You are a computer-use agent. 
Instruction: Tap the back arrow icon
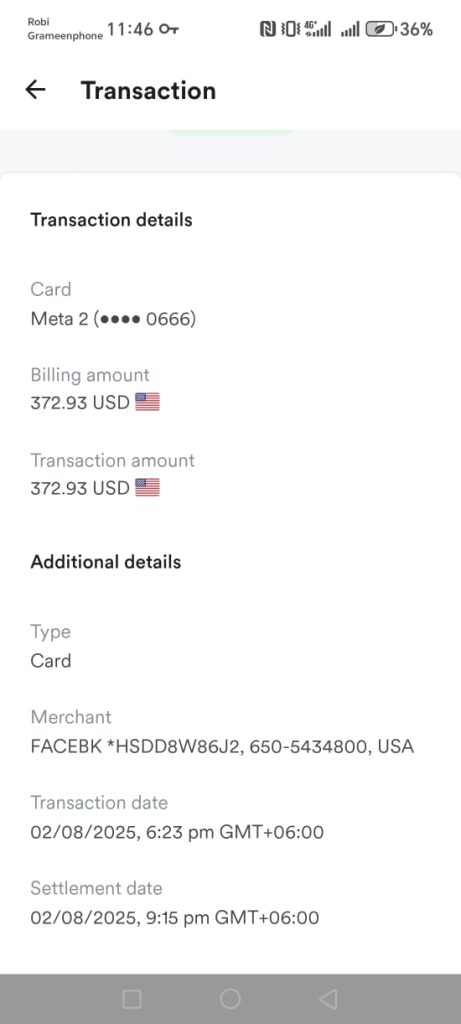click(35, 90)
